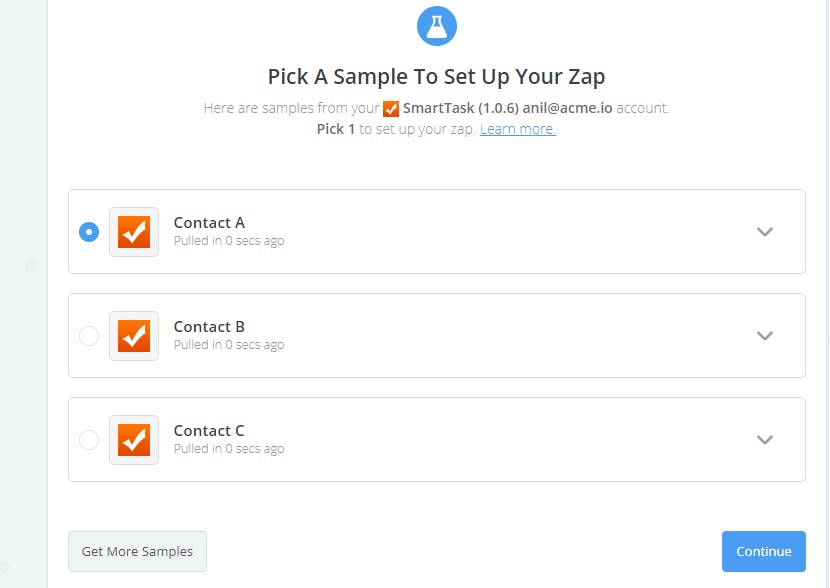The height and width of the screenshot is (588, 830).
Task: Click the SmartTask checkmark icon for Contact C
Action: click(x=134, y=440)
